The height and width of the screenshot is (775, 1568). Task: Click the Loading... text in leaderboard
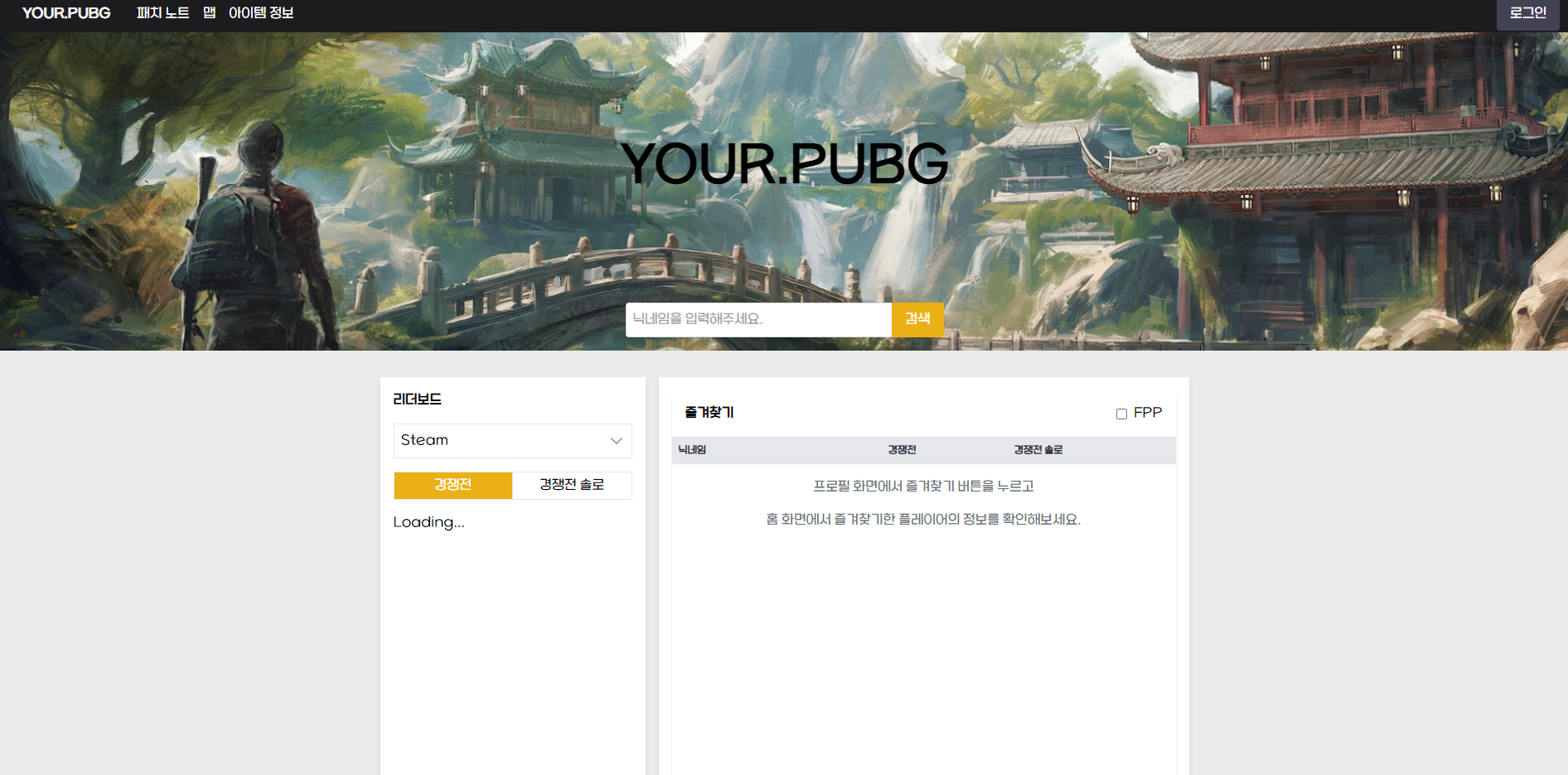[x=428, y=522]
